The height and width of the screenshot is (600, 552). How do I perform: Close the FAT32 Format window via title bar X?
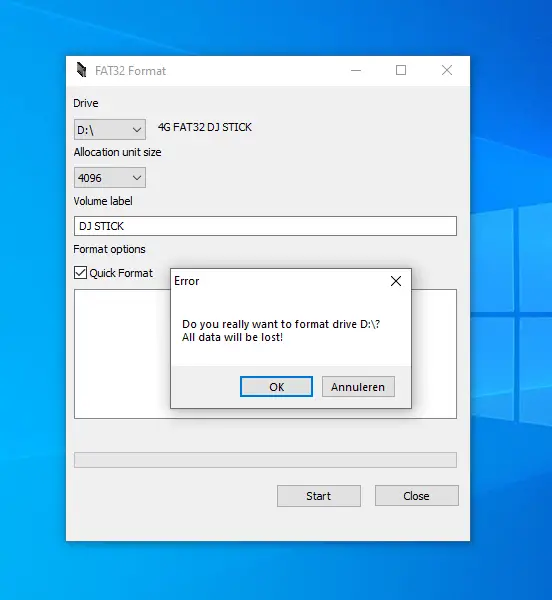pyautogui.click(x=447, y=70)
